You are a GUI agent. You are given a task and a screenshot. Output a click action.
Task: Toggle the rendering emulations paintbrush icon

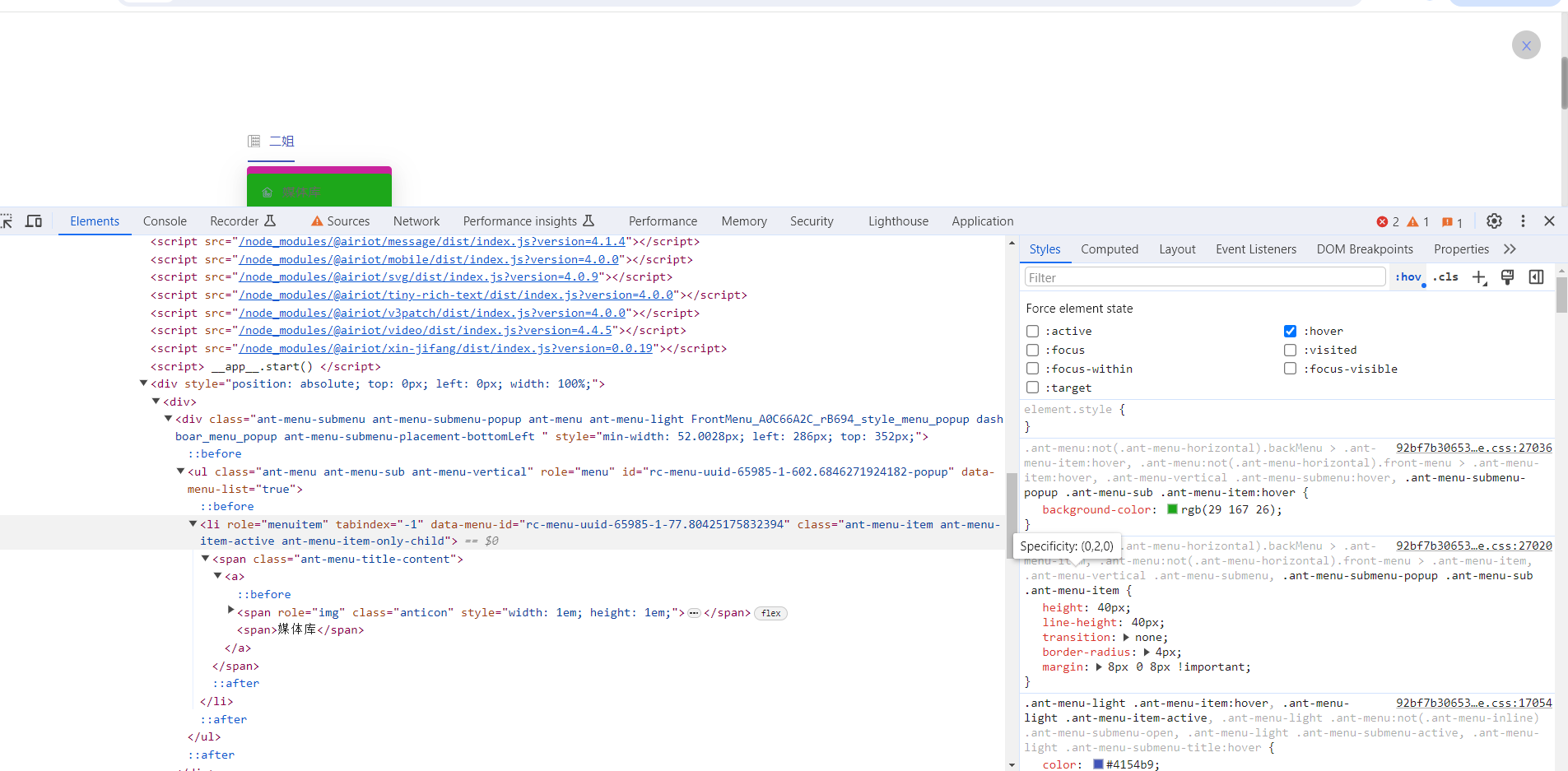click(x=1507, y=277)
